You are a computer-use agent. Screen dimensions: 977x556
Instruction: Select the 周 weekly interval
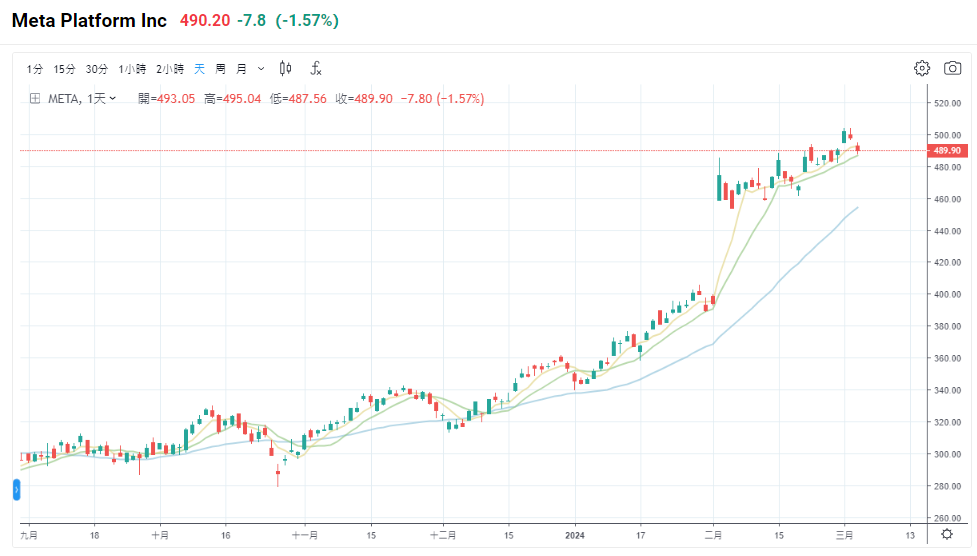(221, 69)
